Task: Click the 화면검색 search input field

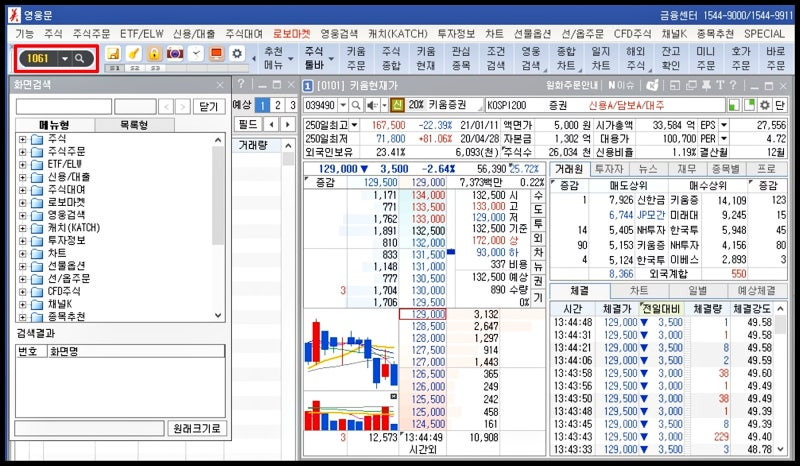Action: click(64, 107)
